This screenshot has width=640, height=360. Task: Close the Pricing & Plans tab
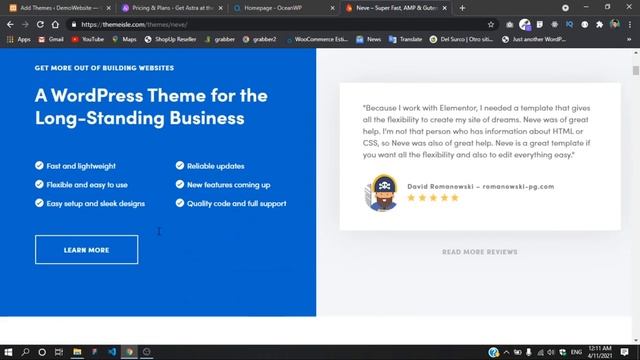click(220, 8)
